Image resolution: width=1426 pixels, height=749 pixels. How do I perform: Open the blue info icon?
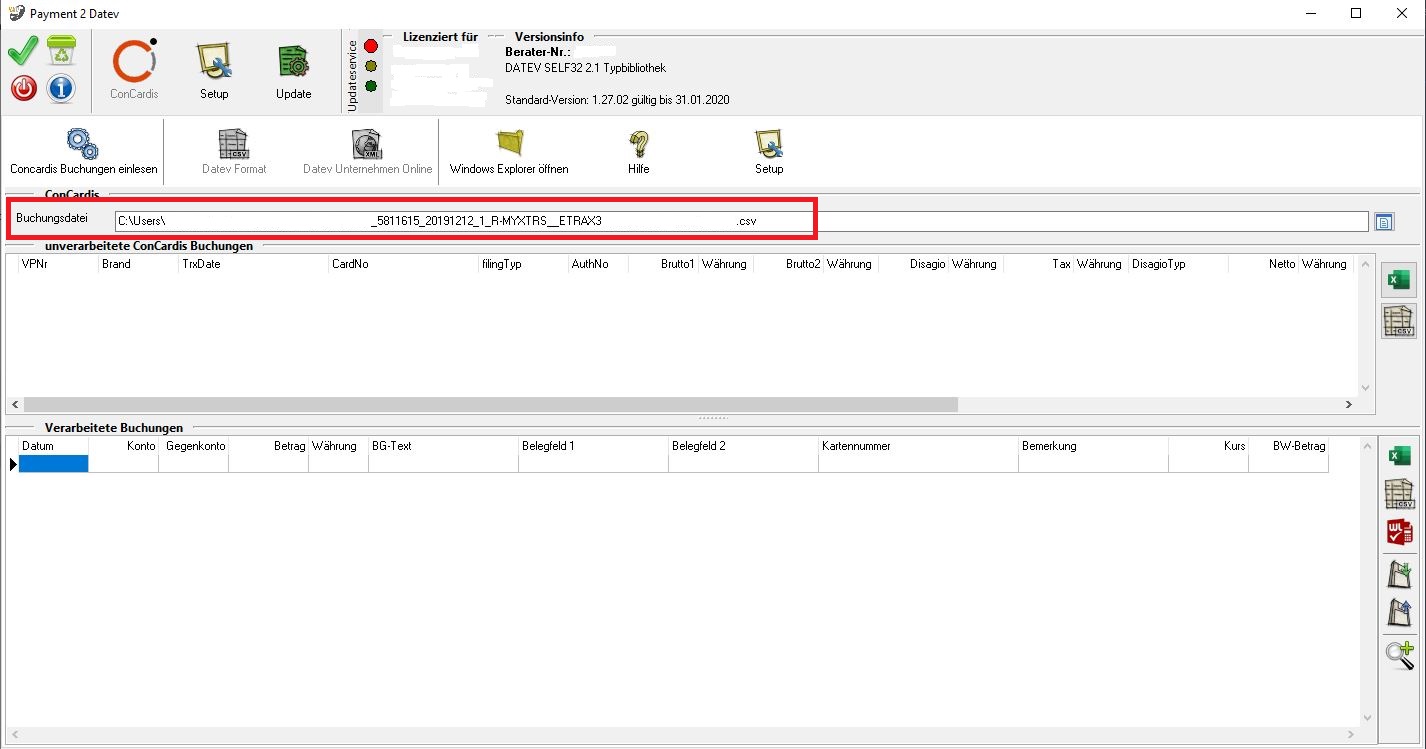(x=61, y=88)
